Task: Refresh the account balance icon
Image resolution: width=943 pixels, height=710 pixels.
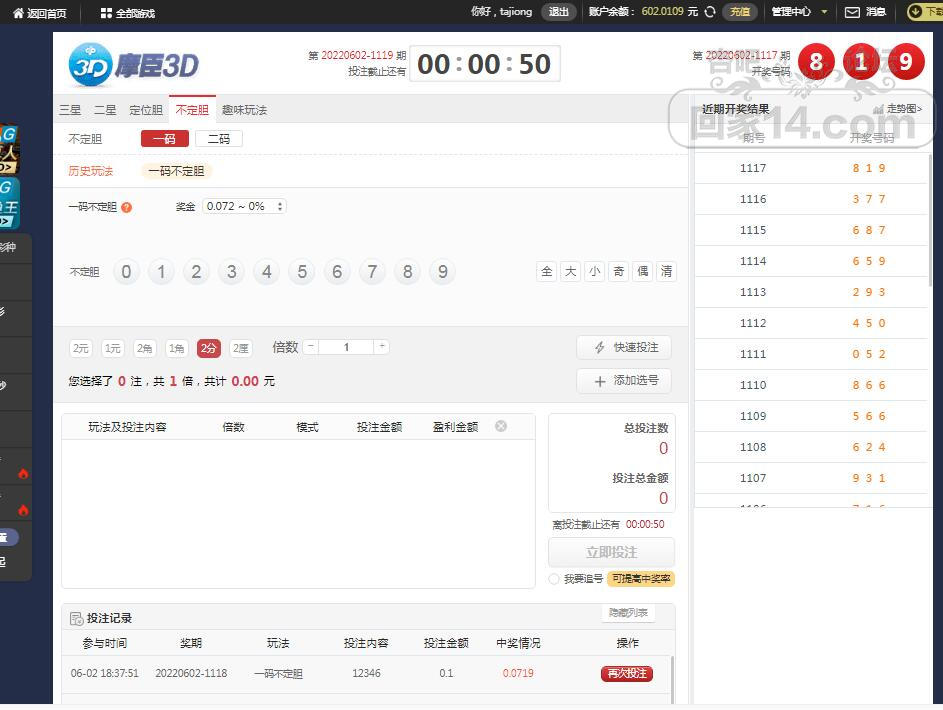Action: point(710,12)
